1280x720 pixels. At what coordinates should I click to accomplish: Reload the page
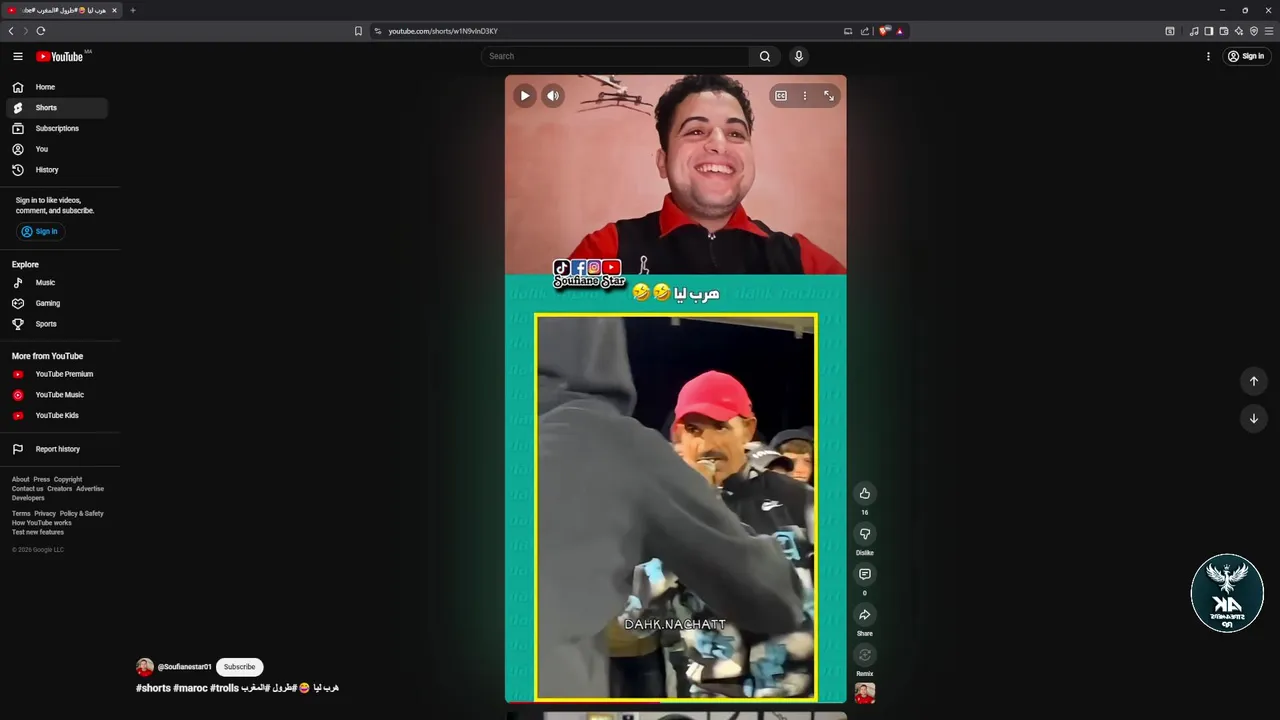click(41, 31)
